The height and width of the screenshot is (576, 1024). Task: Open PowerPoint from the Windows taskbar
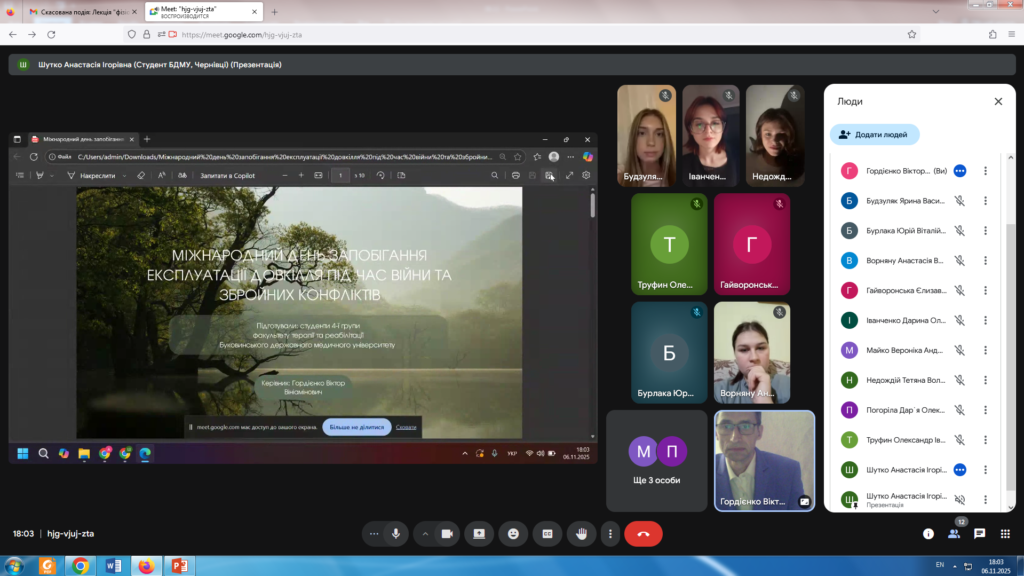click(179, 565)
